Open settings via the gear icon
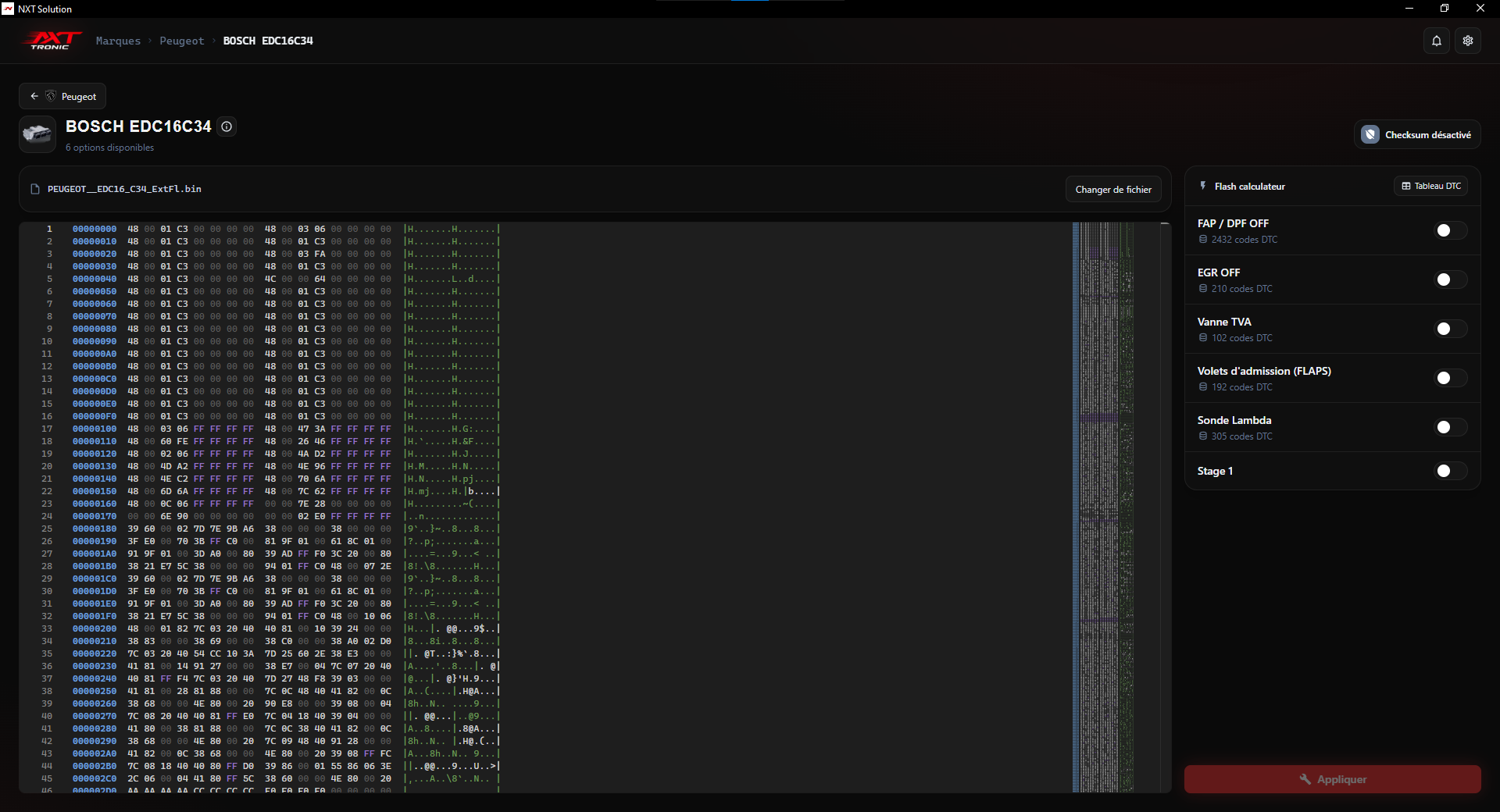 1468,41
